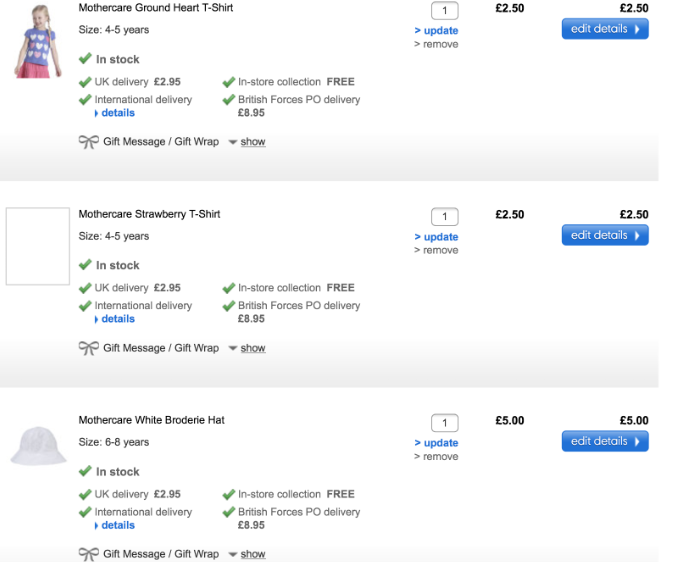Click gift bow icon for White Broderie Hat

tap(88, 554)
